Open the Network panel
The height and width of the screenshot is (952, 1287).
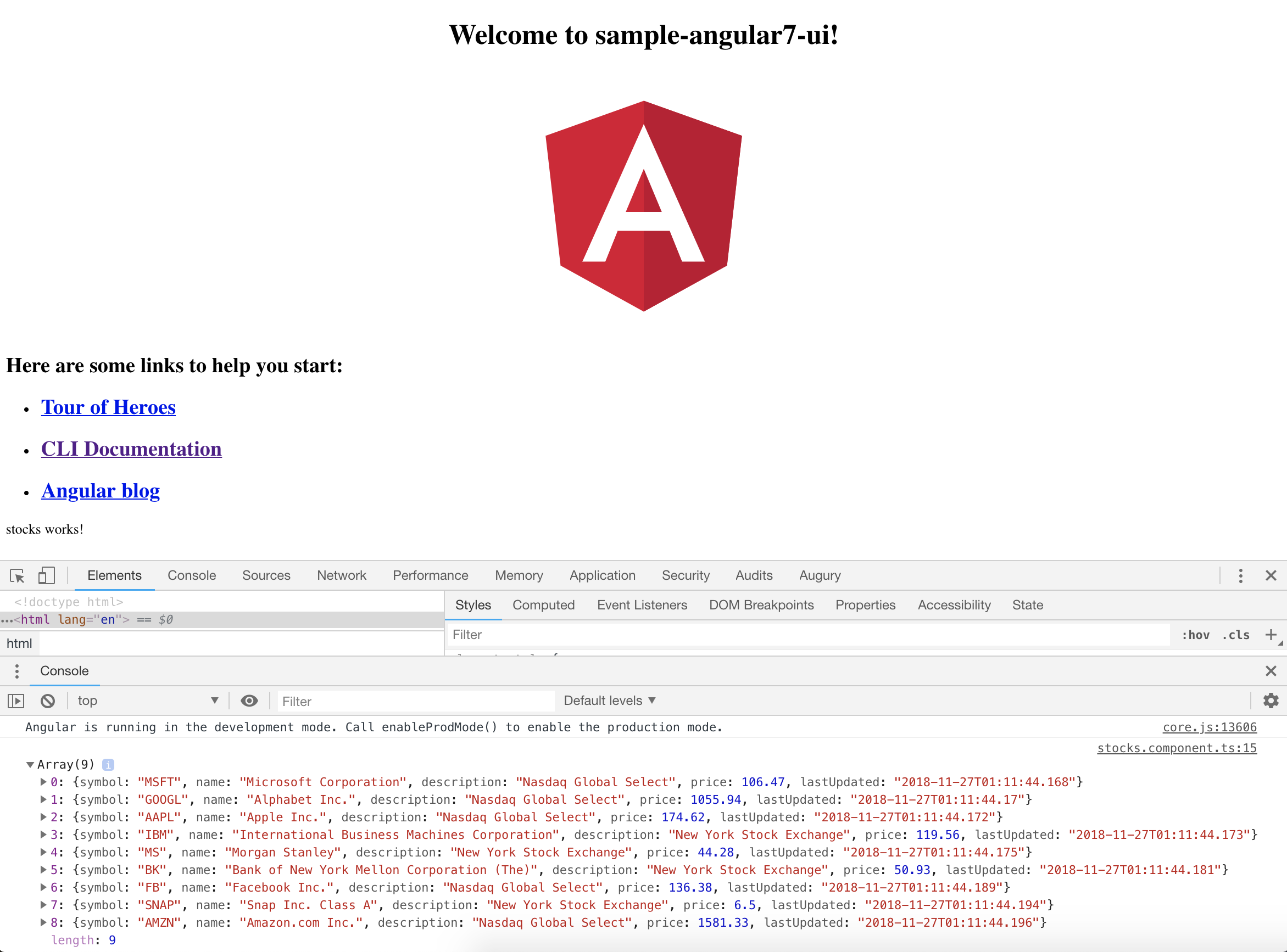point(341,575)
